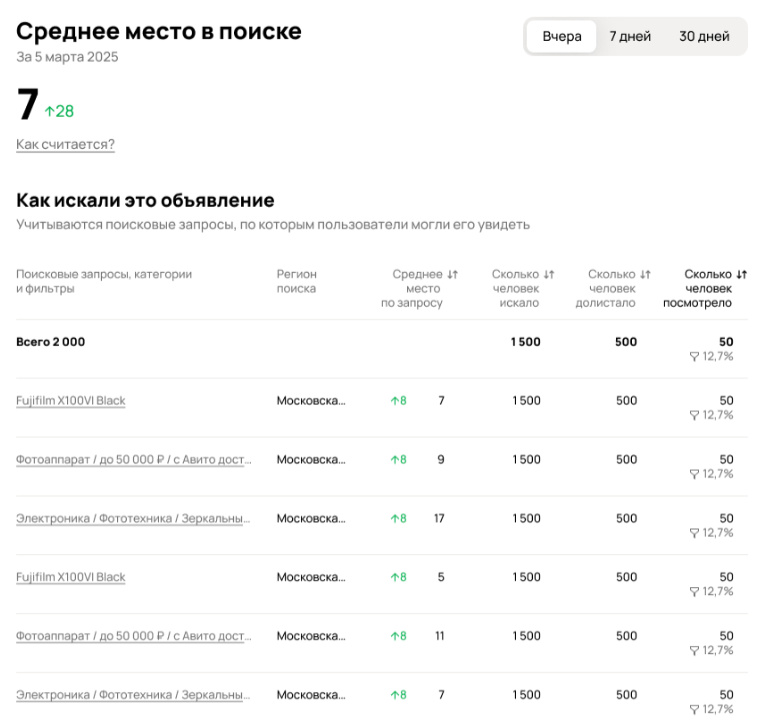Click the green ↑8 indicator beside place 17

tap(398, 518)
